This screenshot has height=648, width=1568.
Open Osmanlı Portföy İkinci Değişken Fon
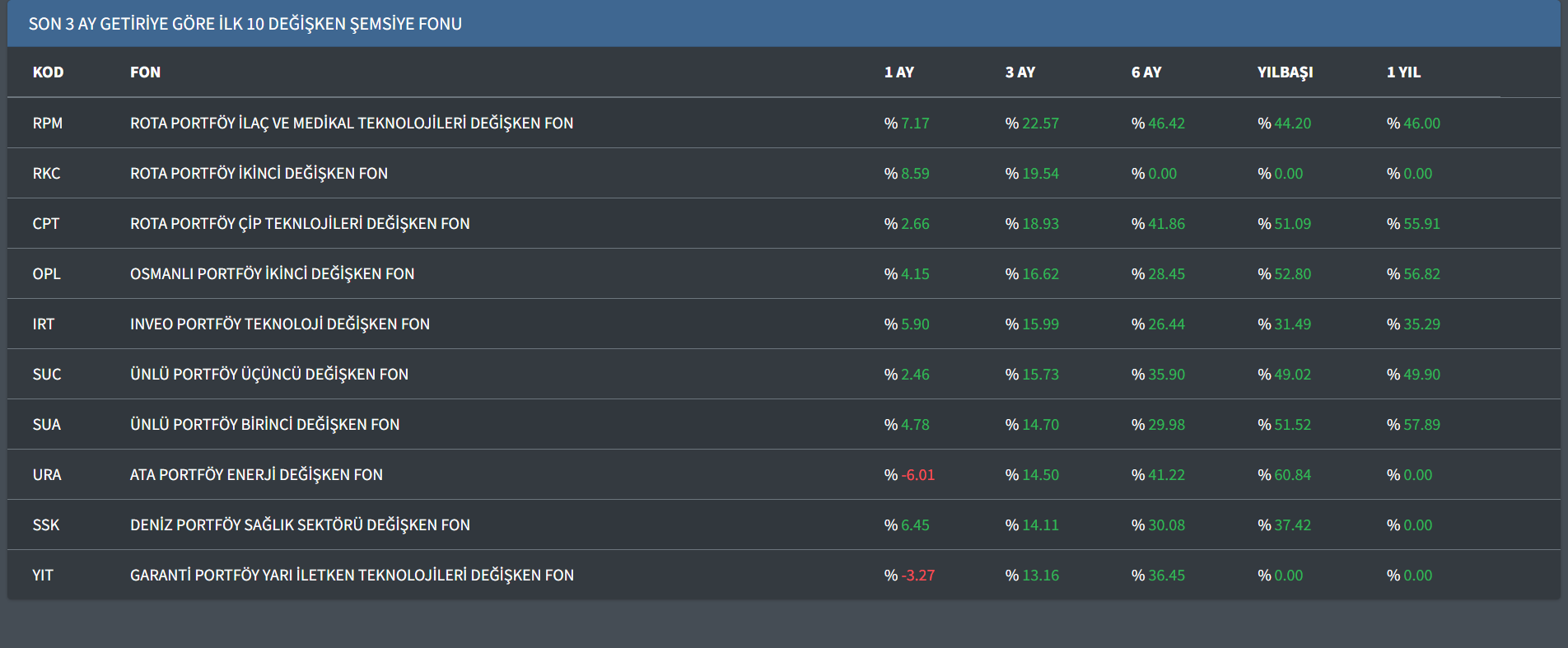point(272,274)
